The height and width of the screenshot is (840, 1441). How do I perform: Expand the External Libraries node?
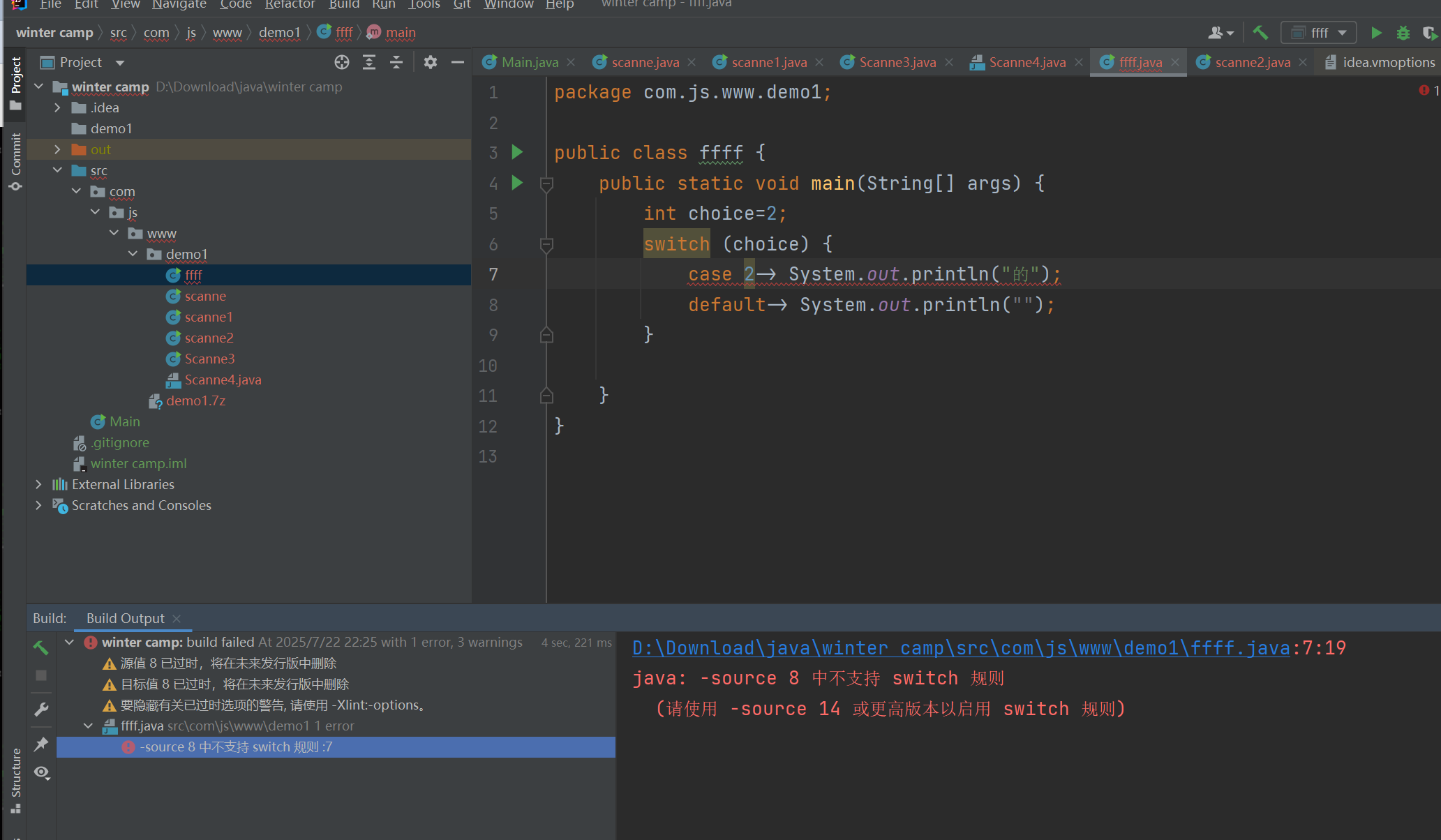pos(39,484)
